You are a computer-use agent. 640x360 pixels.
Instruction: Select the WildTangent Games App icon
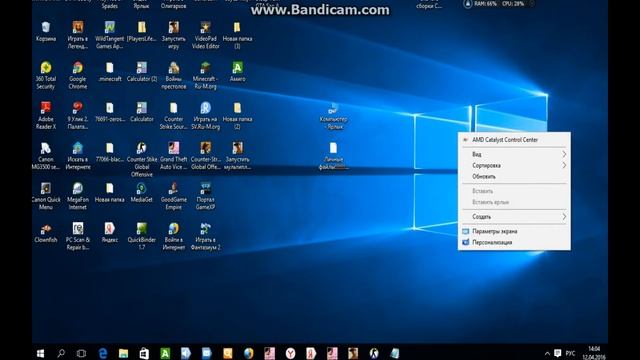click(x=109, y=35)
